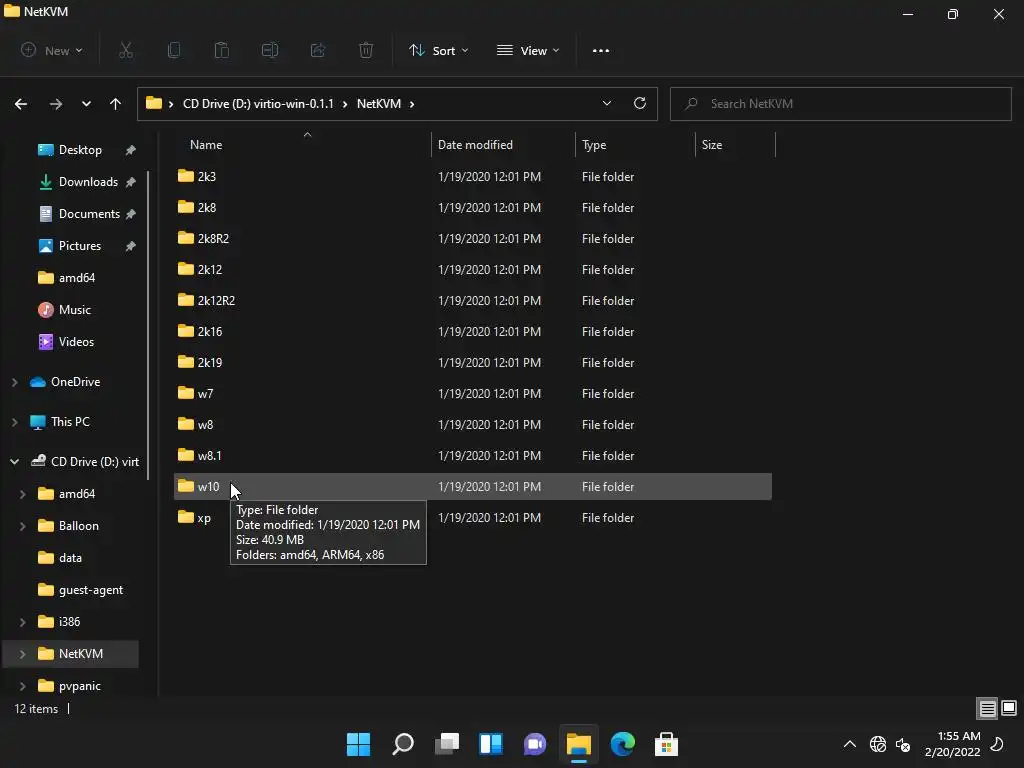Sort by Type column header
Image resolution: width=1024 pixels, height=768 pixels.
coord(635,144)
